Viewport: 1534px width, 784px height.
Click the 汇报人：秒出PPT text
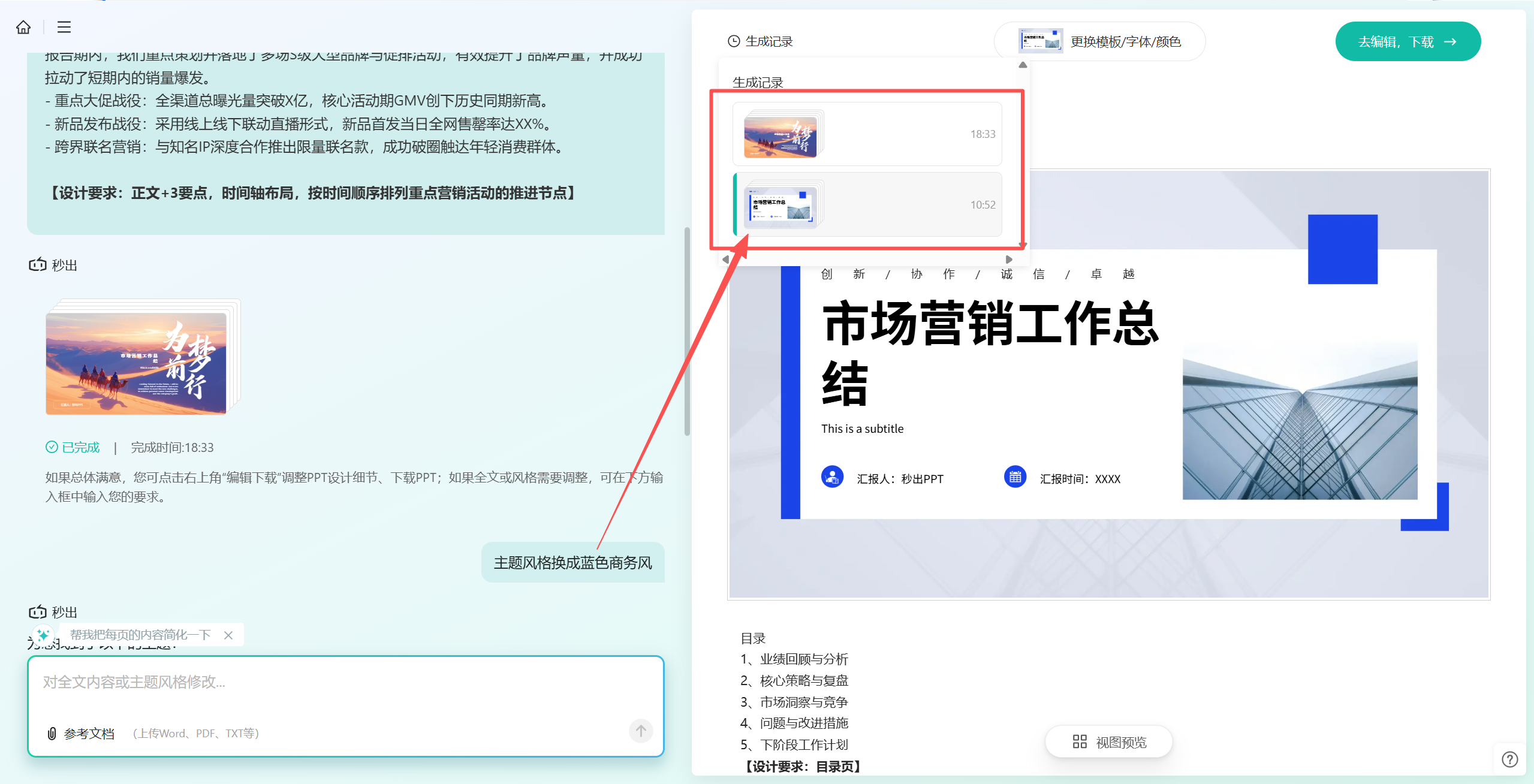(x=900, y=479)
